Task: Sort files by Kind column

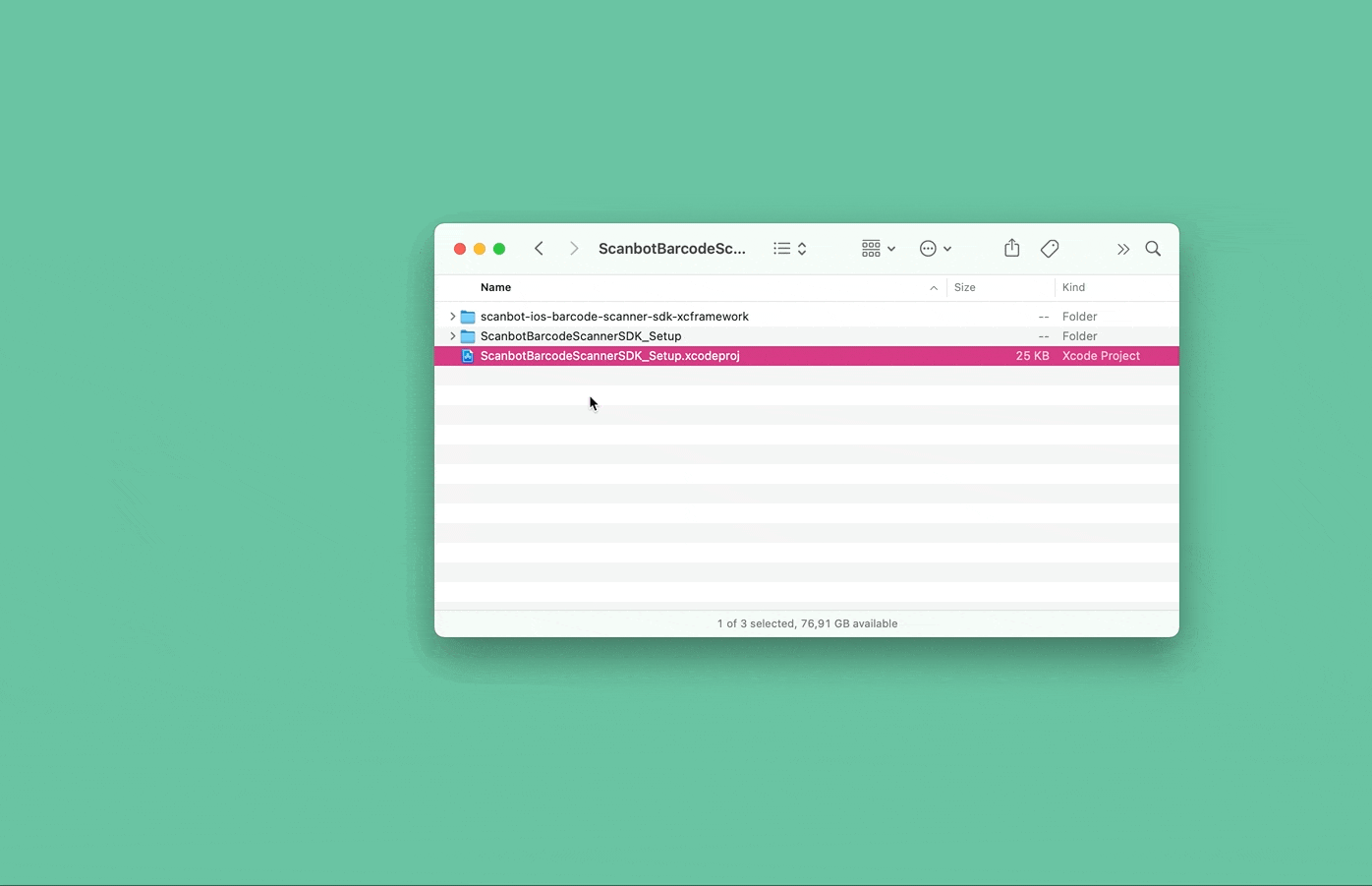Action: point(1073,287)
